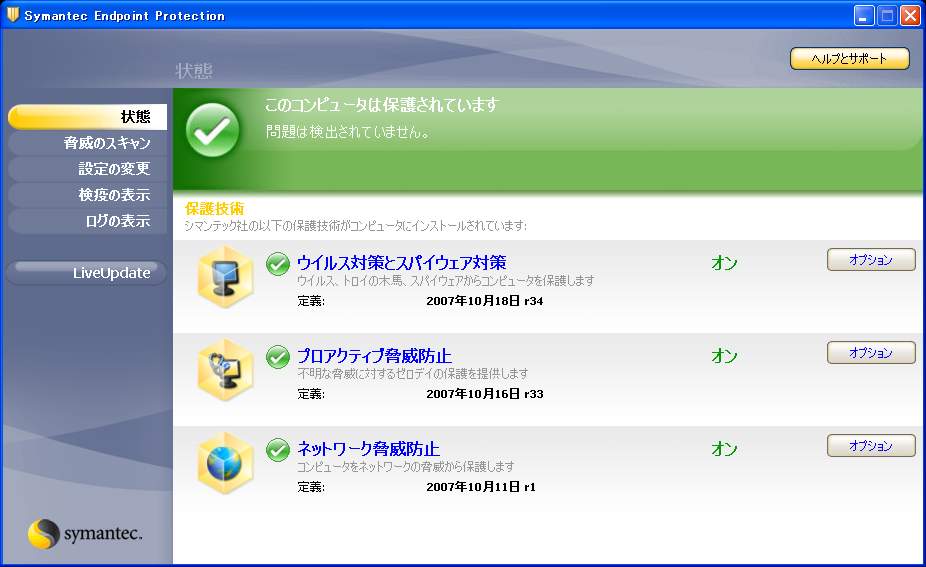Open the ヘルプとサポート button

(850, 58)
